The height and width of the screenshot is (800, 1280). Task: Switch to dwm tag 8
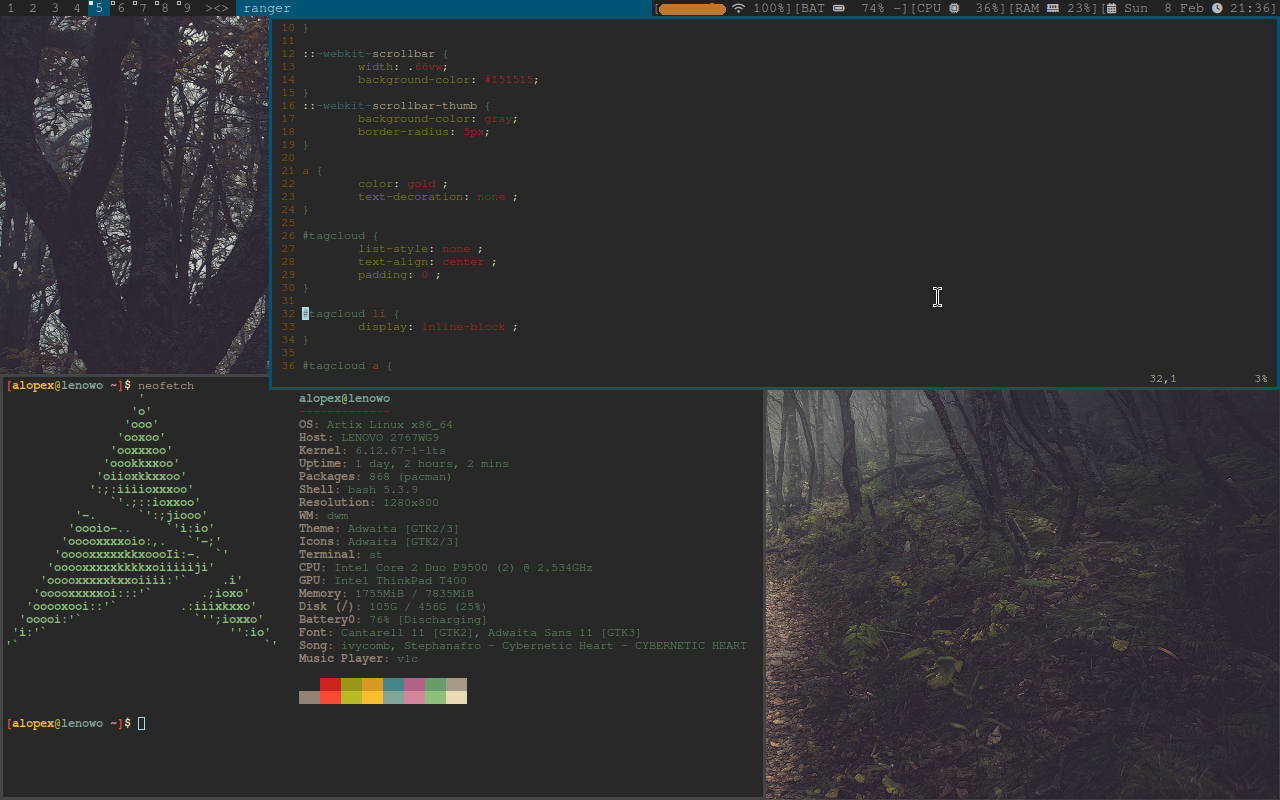coord(165,8)
